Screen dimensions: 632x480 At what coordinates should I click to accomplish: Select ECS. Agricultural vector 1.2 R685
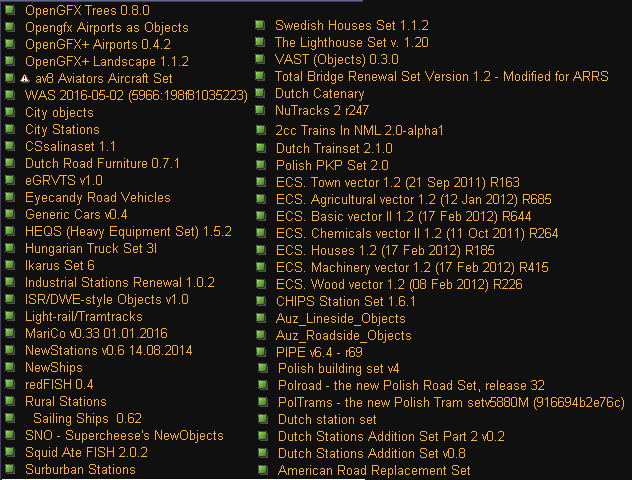[x=414, y=199]
